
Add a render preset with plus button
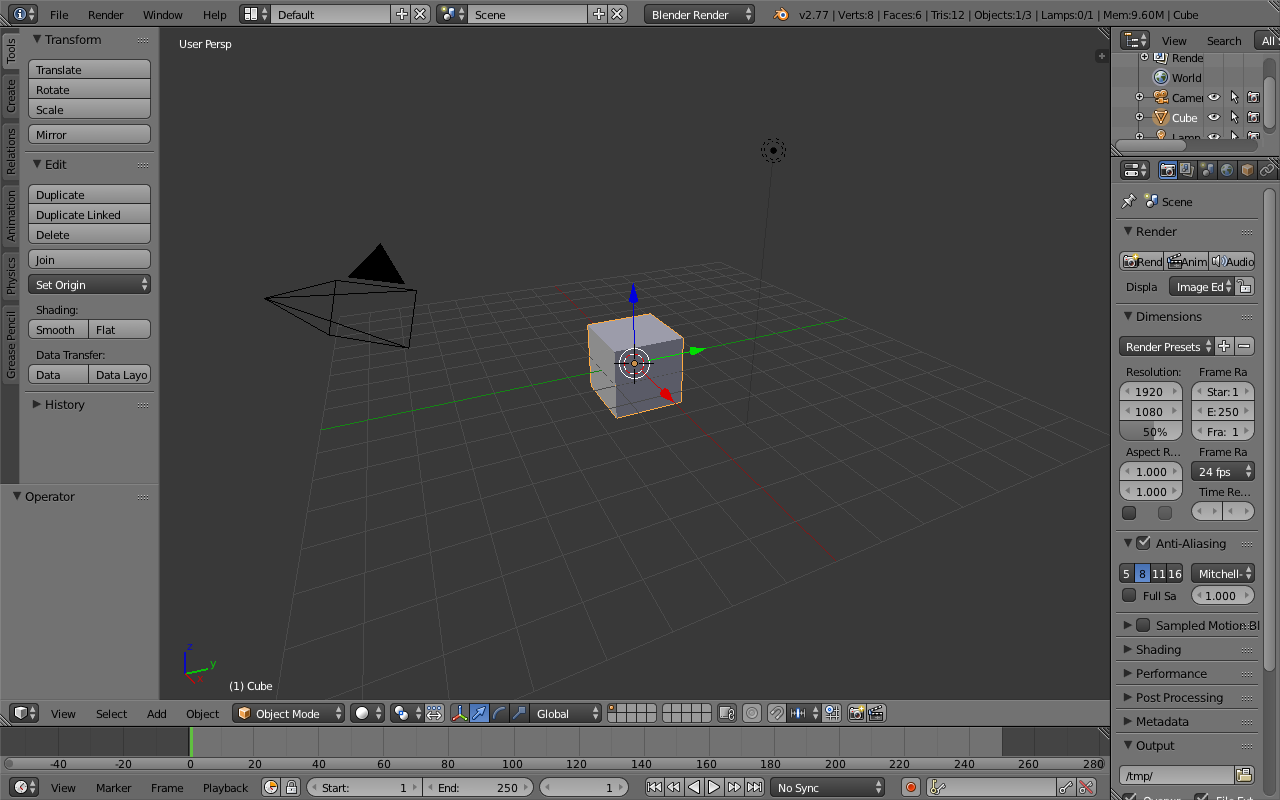click(x=1224, y=346)
